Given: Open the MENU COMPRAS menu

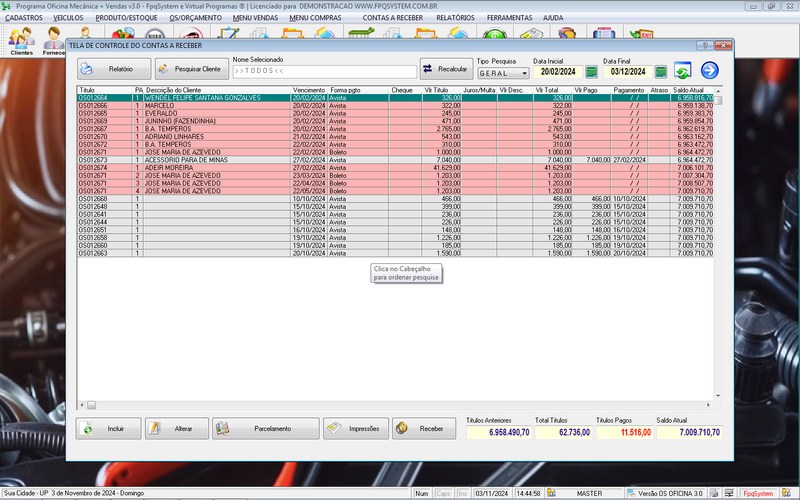Looking at the screenshot, I should 315,18.
